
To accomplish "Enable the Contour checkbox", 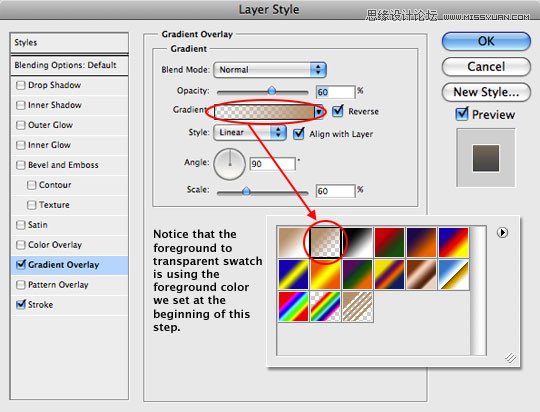I will [31, 185].
